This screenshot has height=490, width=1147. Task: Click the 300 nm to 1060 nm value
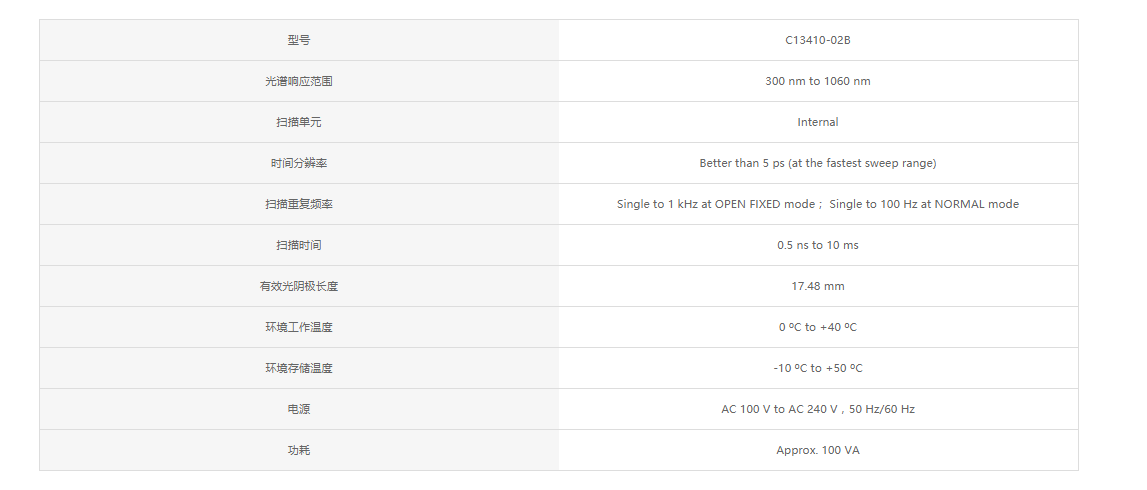(x=818, y=81)
